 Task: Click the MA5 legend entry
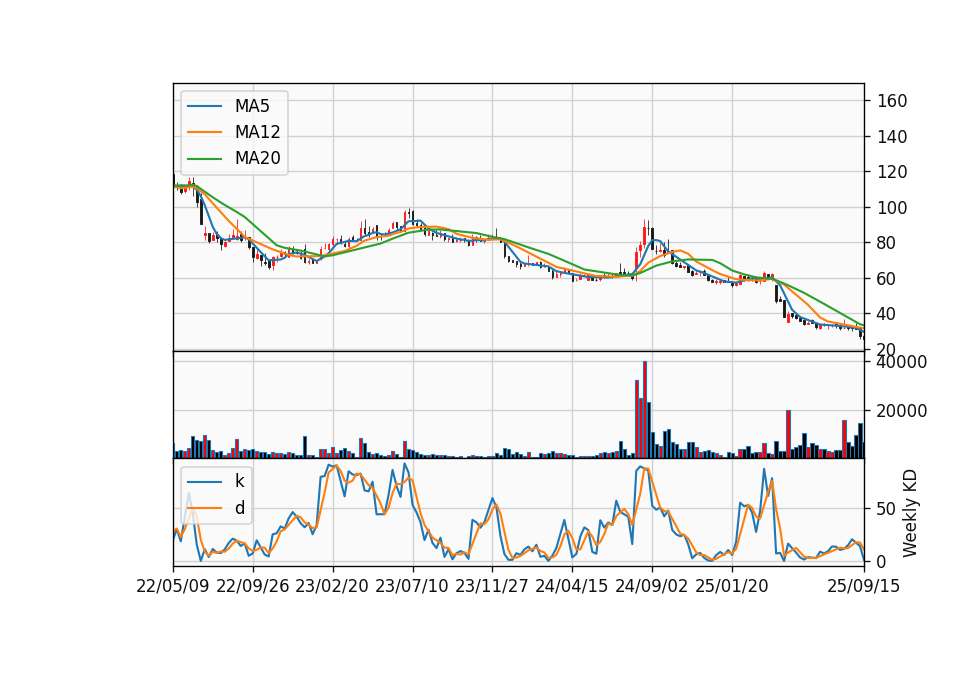click(x=228, y=106)
